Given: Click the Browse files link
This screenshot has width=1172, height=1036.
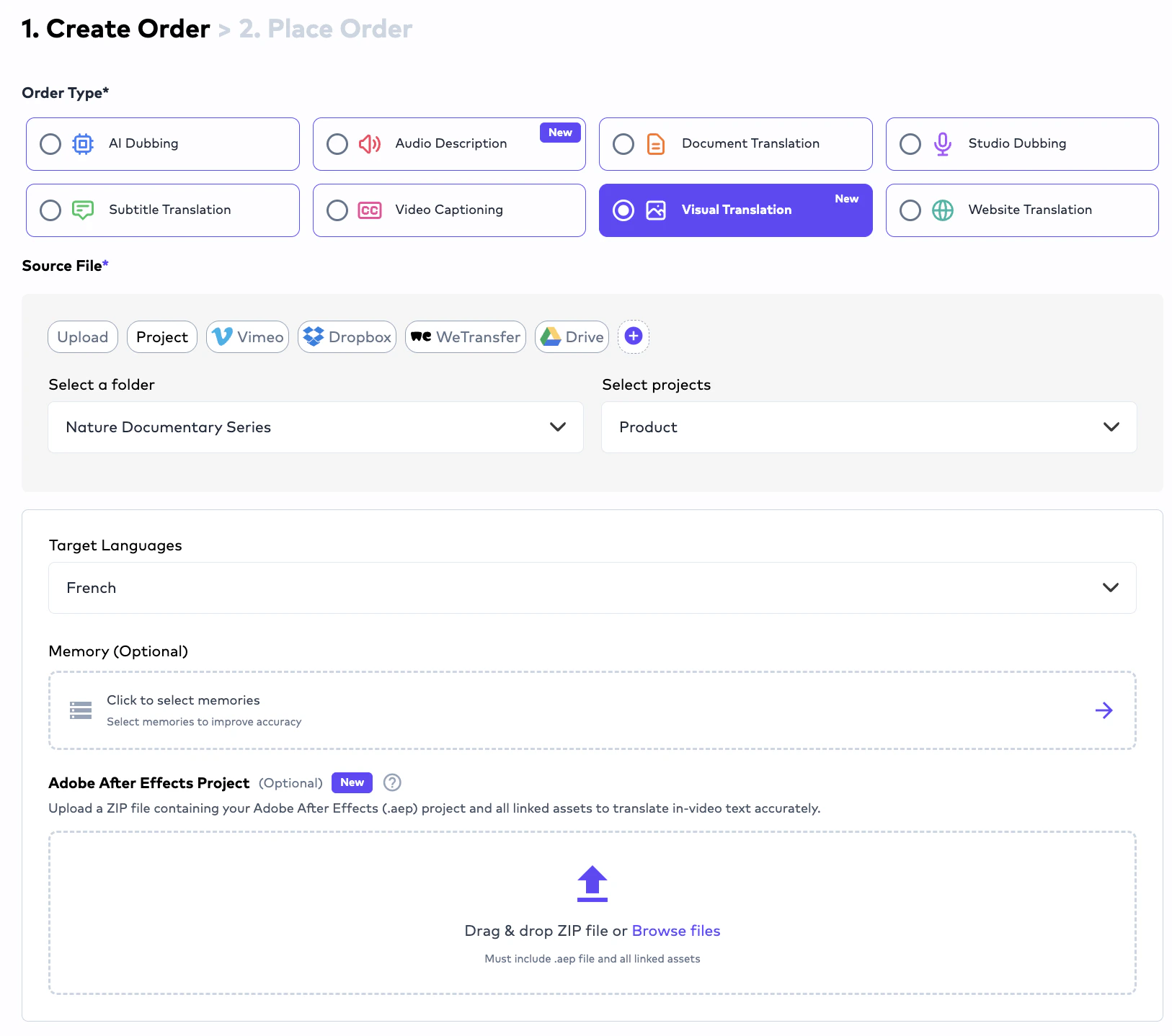Looking at the screenshot, I should pos(676,931).
